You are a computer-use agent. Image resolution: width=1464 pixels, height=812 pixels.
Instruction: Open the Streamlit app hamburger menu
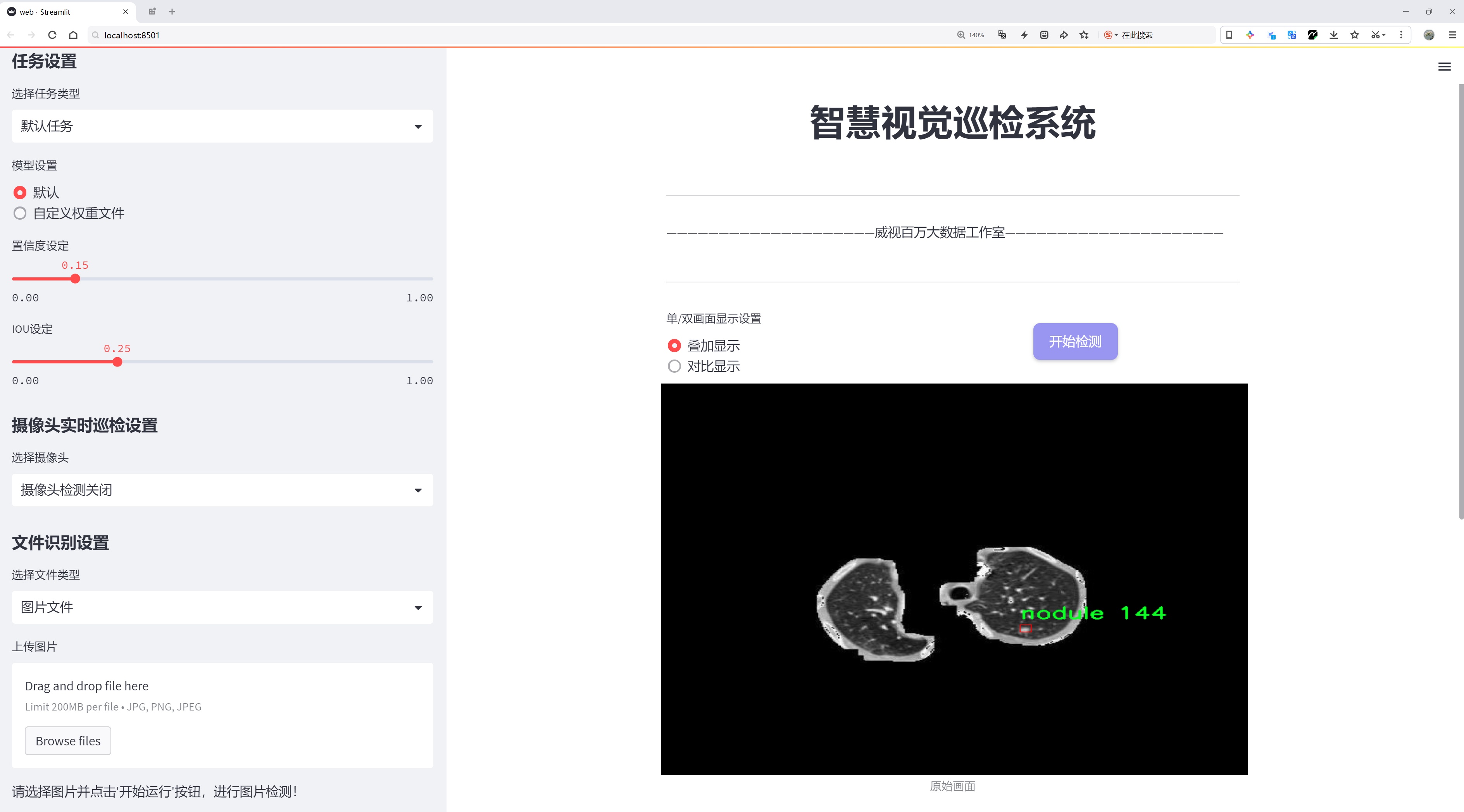(1444, 67)
